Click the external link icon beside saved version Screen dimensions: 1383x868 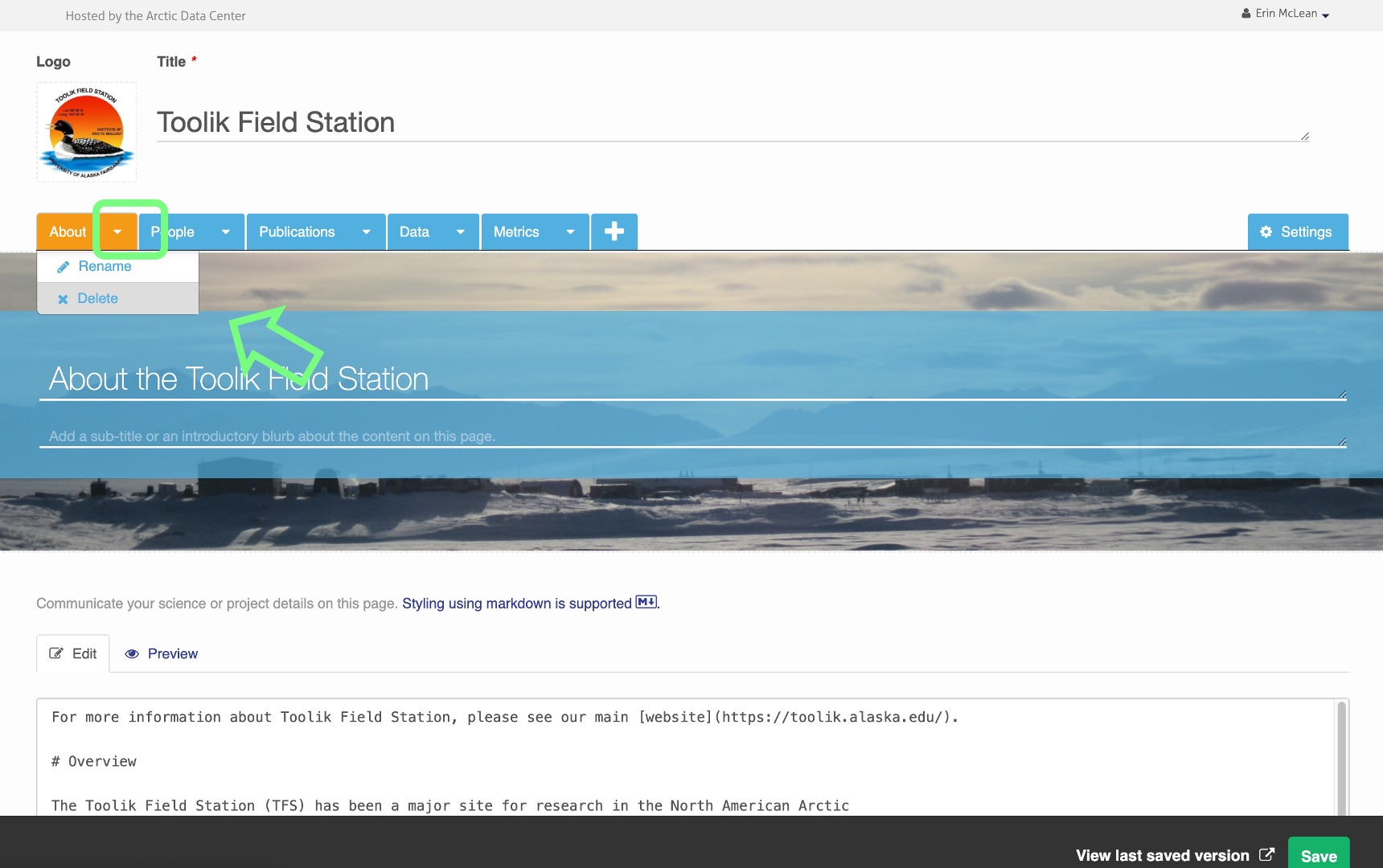pos(1266,855)
